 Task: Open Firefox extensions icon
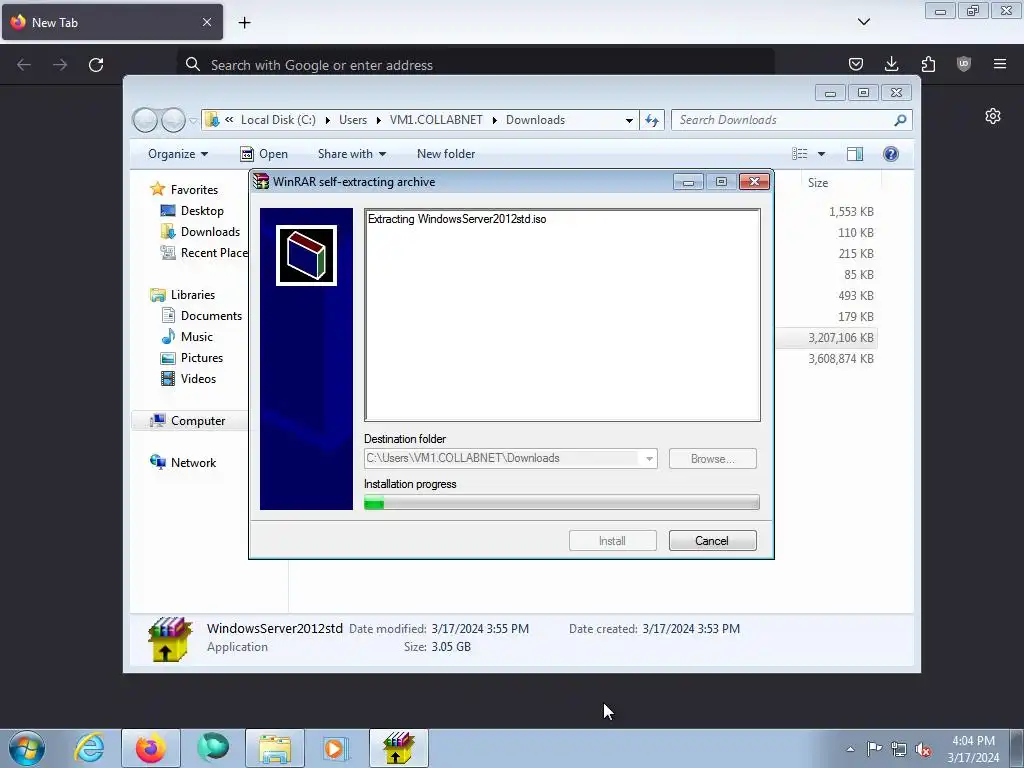pyautogui.click(x=928, y=64)
